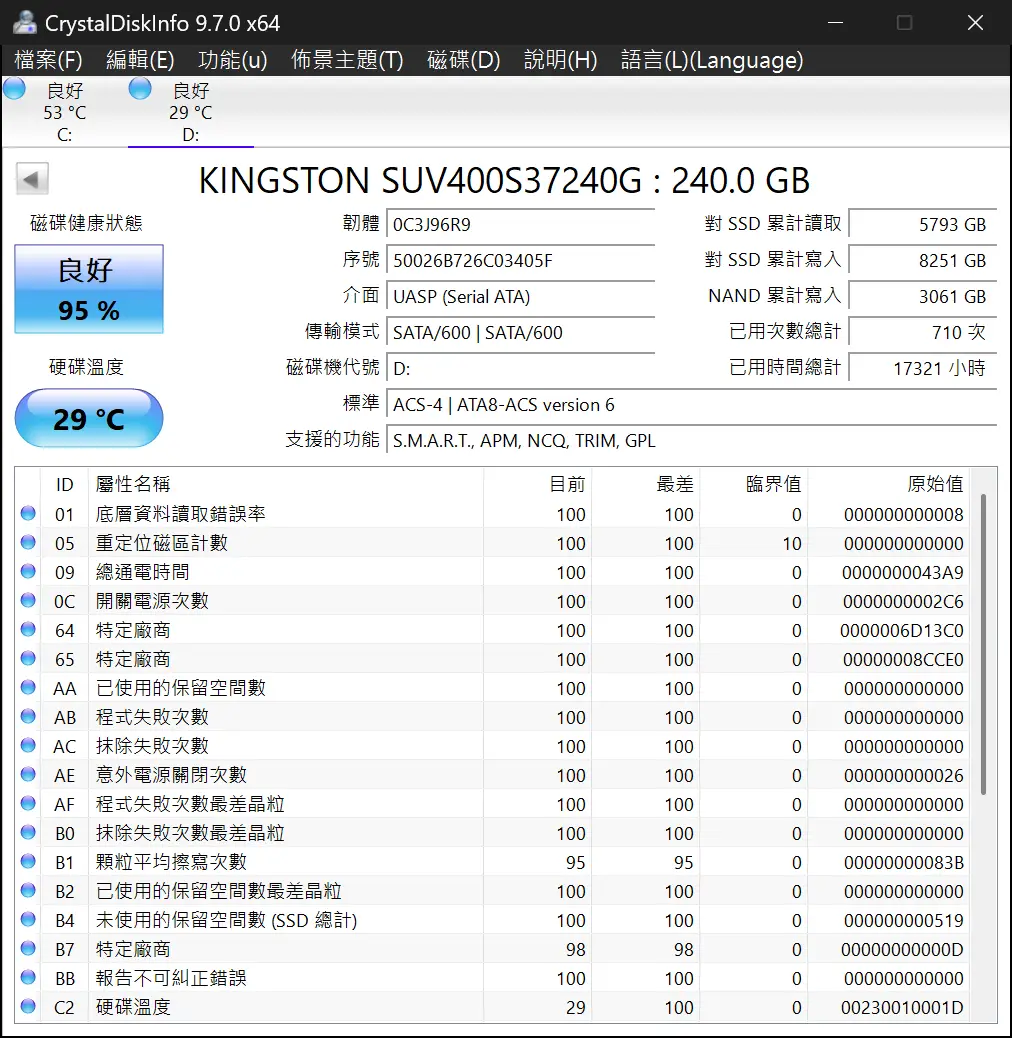Select the D: drive status orb

tap(140, 89)
